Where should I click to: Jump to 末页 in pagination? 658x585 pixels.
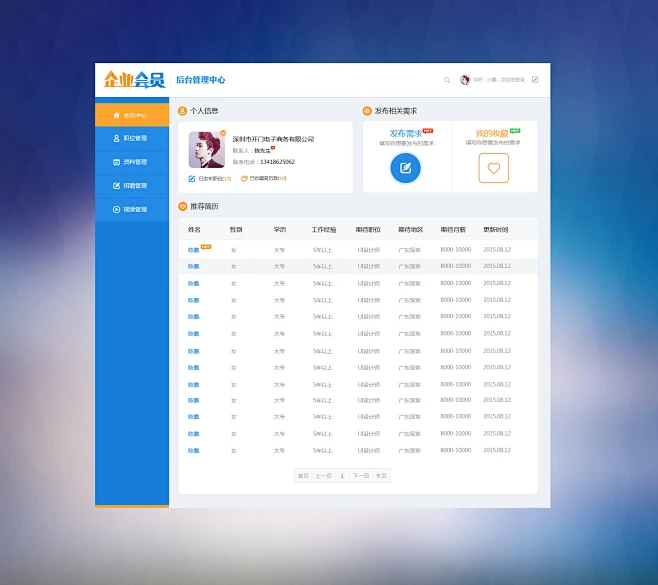pos(381,476)
